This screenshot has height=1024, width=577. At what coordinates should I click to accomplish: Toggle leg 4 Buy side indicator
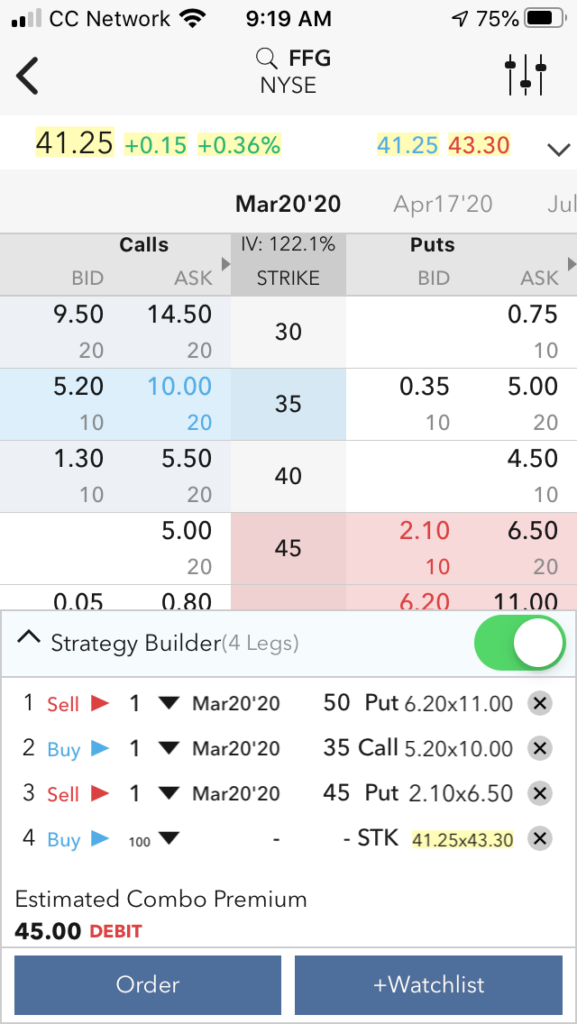[x=99, y=839]
